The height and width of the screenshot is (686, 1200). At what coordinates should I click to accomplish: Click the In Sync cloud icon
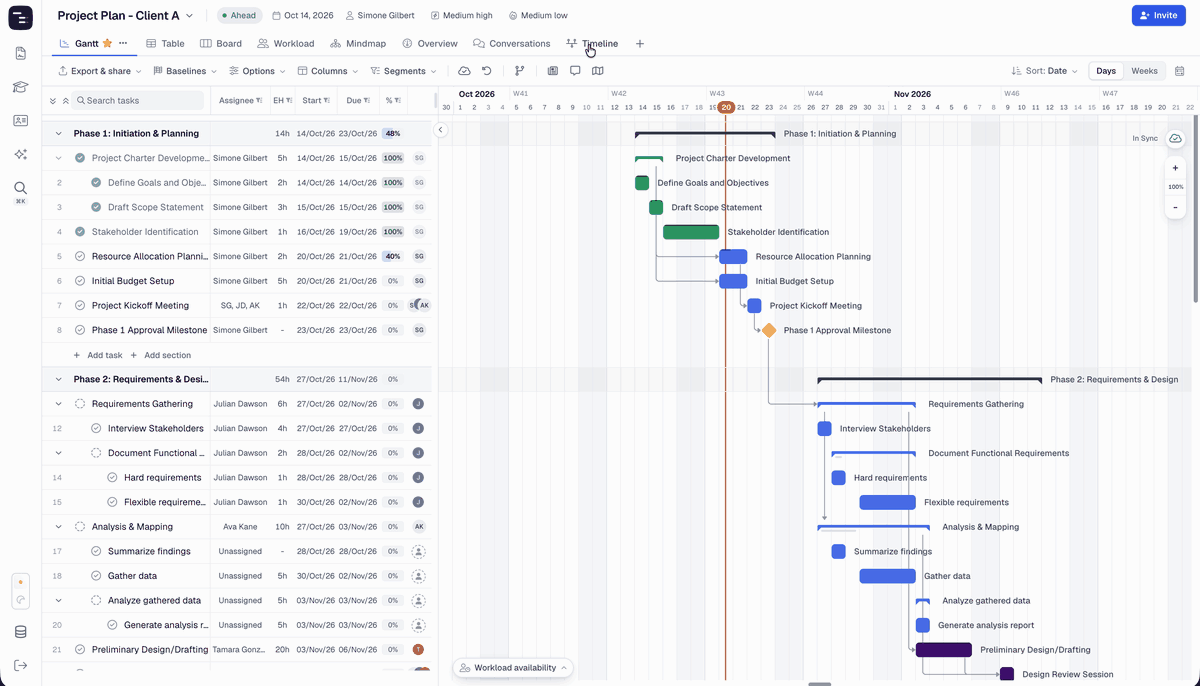(1175, 138)
